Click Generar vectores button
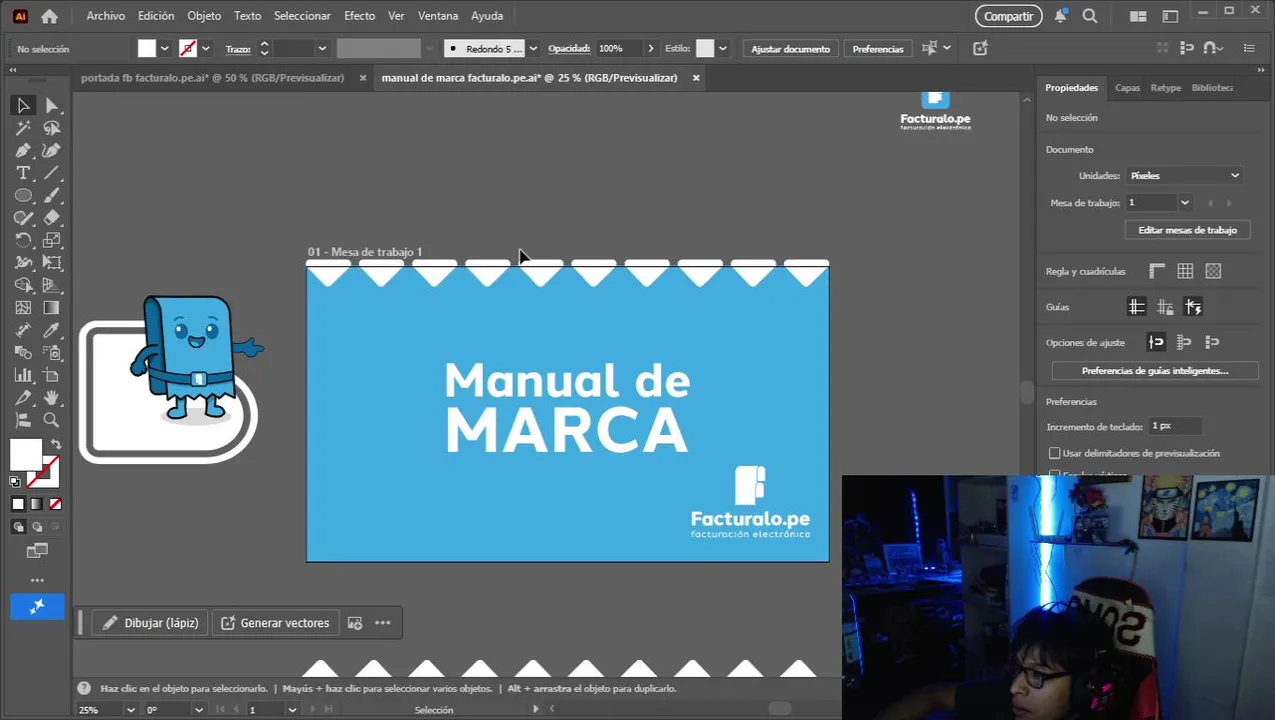 [275, 623]
